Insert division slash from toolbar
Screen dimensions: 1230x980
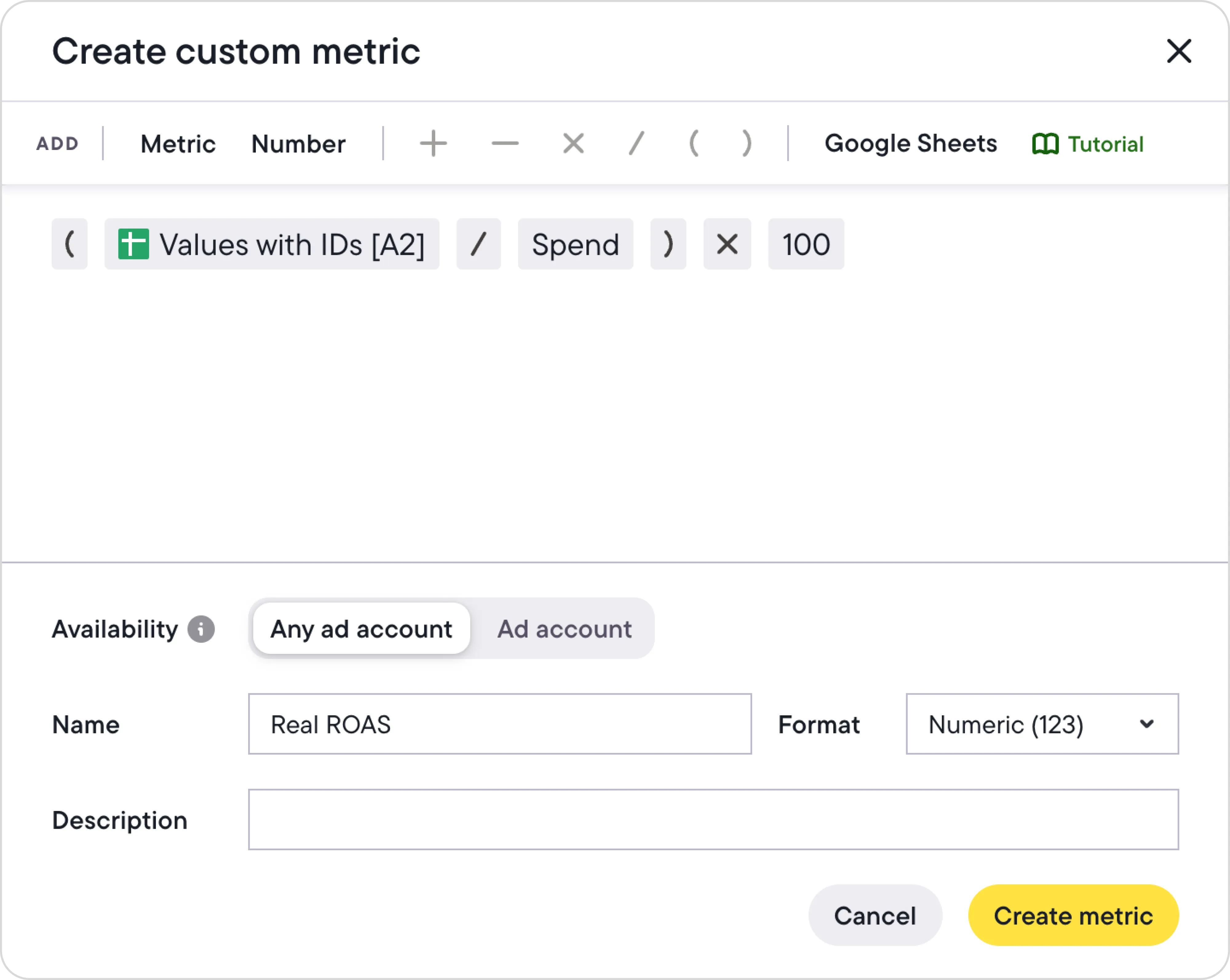(x=636, y=143)
